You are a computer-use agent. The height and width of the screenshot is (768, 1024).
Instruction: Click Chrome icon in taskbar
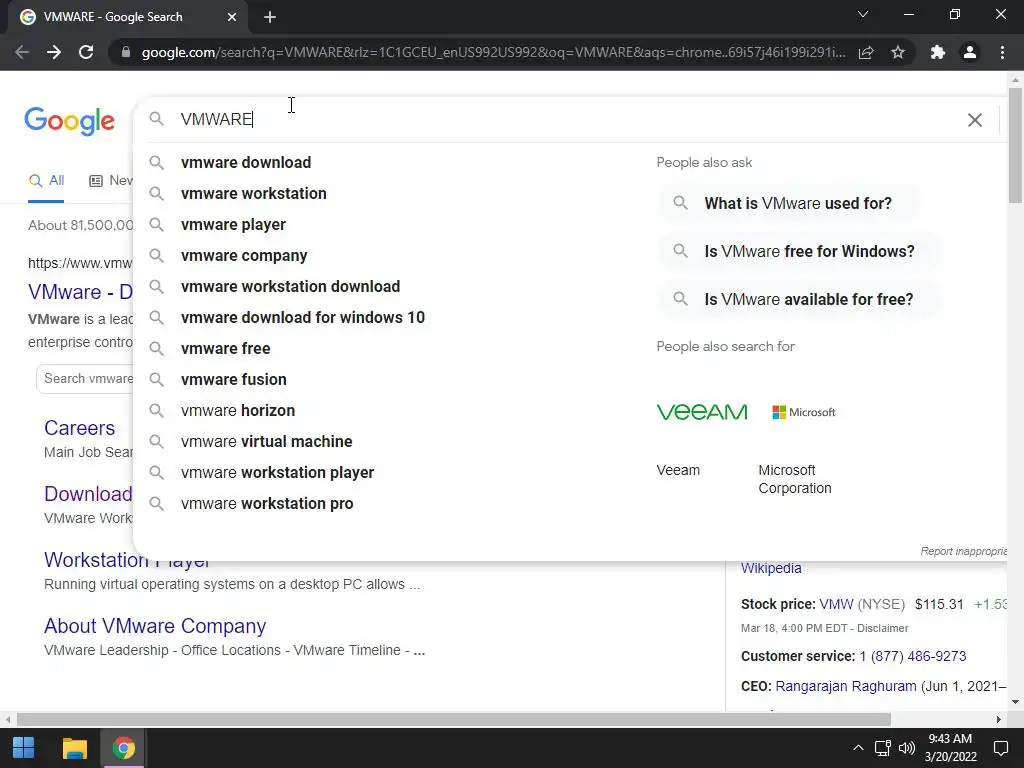(x=123, y=748)
